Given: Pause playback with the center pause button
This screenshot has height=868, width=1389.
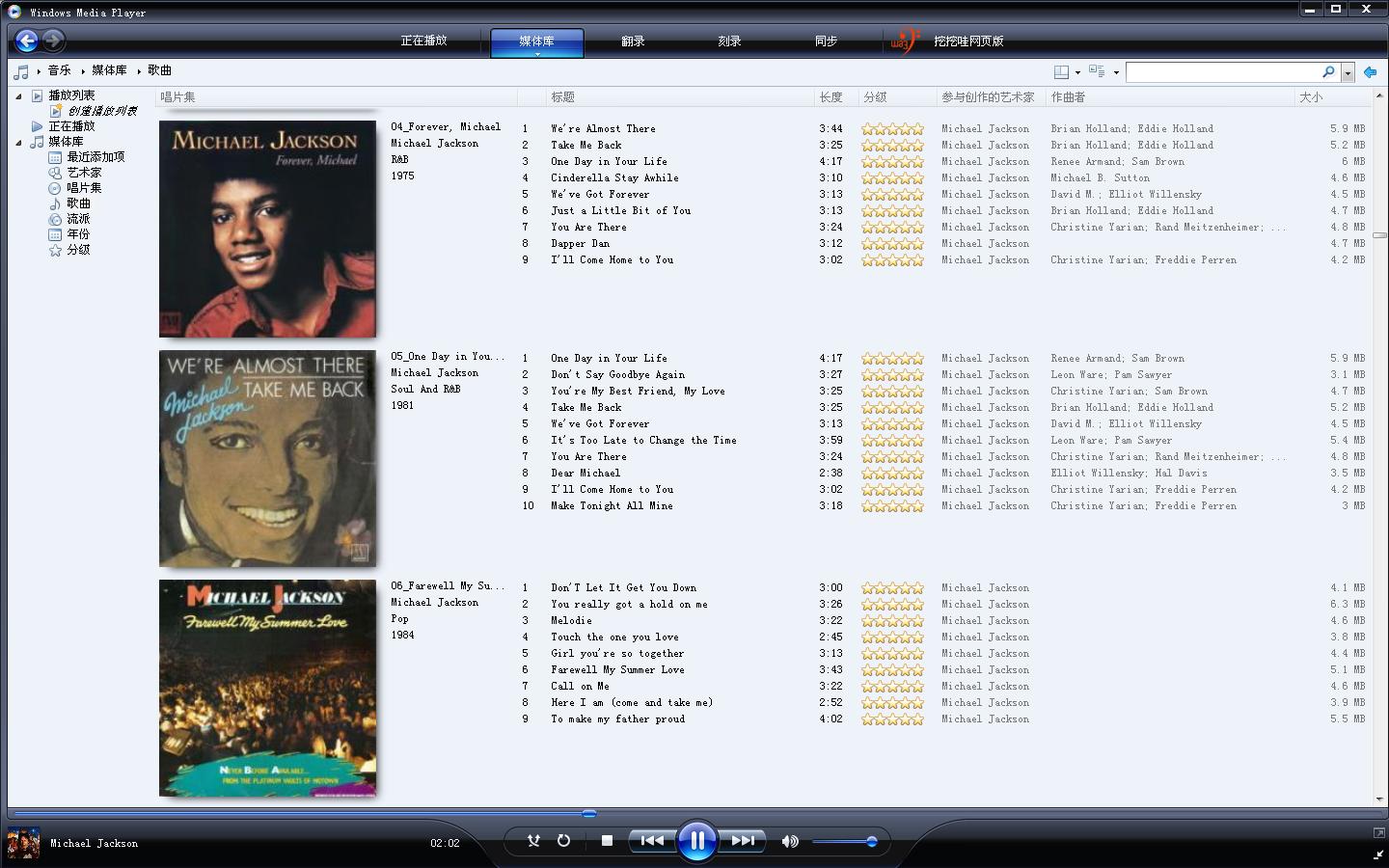Looking at the screenshot, I should [x=696, y=841].
